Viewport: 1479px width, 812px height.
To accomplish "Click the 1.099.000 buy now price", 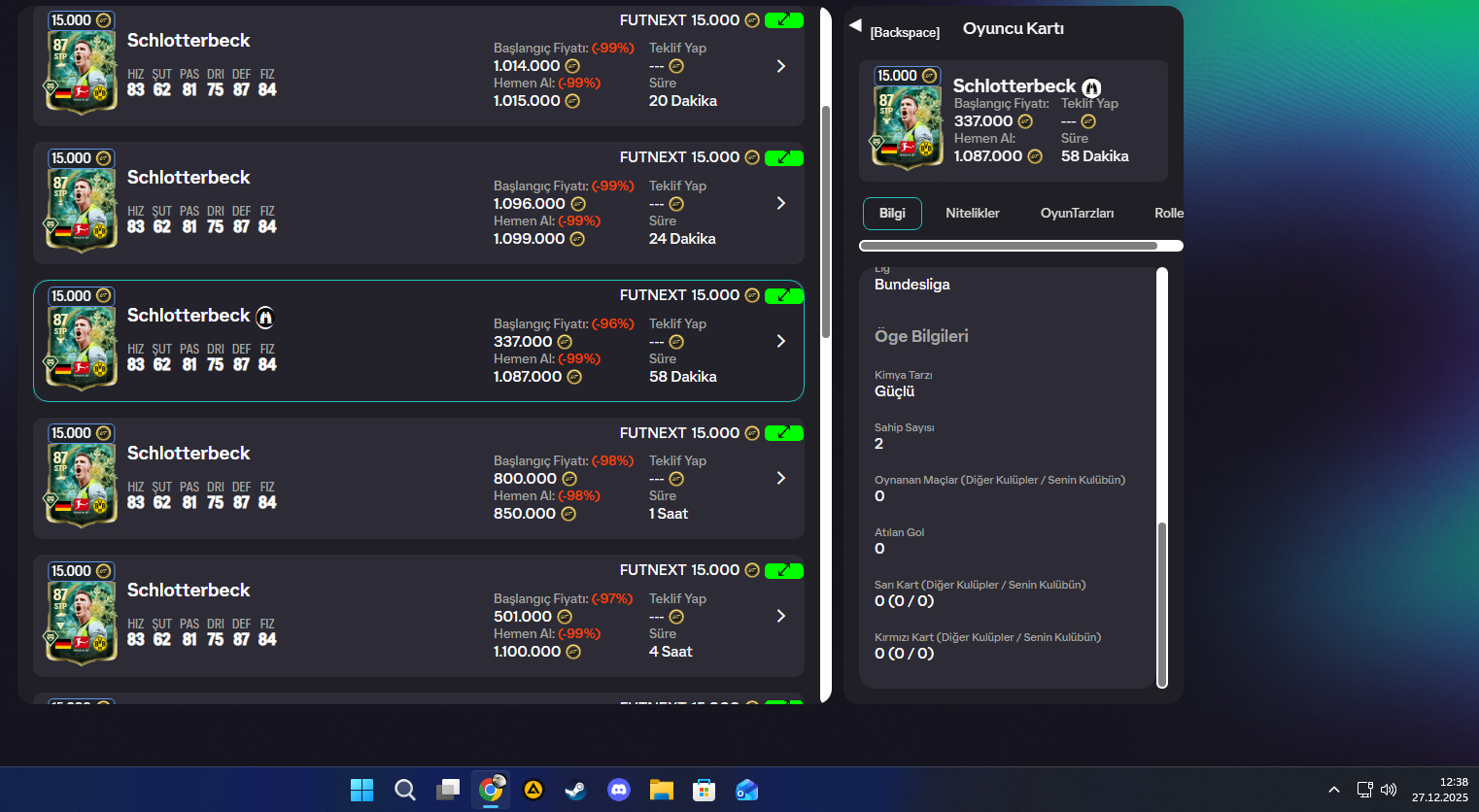I will click(x=530, y=239).
